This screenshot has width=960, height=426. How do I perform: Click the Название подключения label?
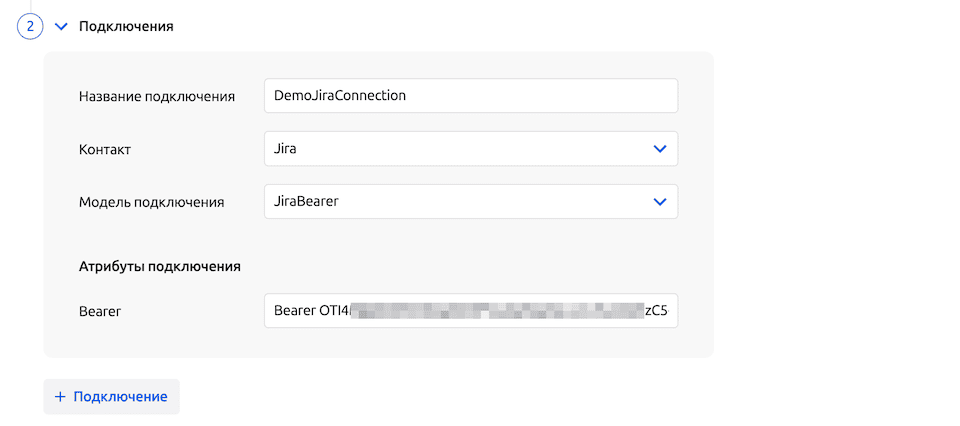[x=157, y=97]
